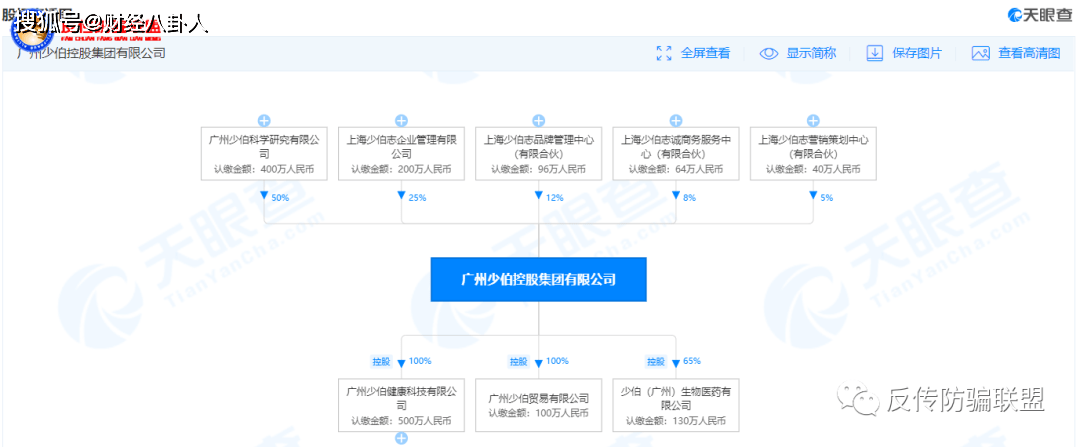Viewport: 1080px width, 447px height.
Task: Expand plus icon above 上海少伯志诚商务服务中心
Action: [x=676, y=120]
